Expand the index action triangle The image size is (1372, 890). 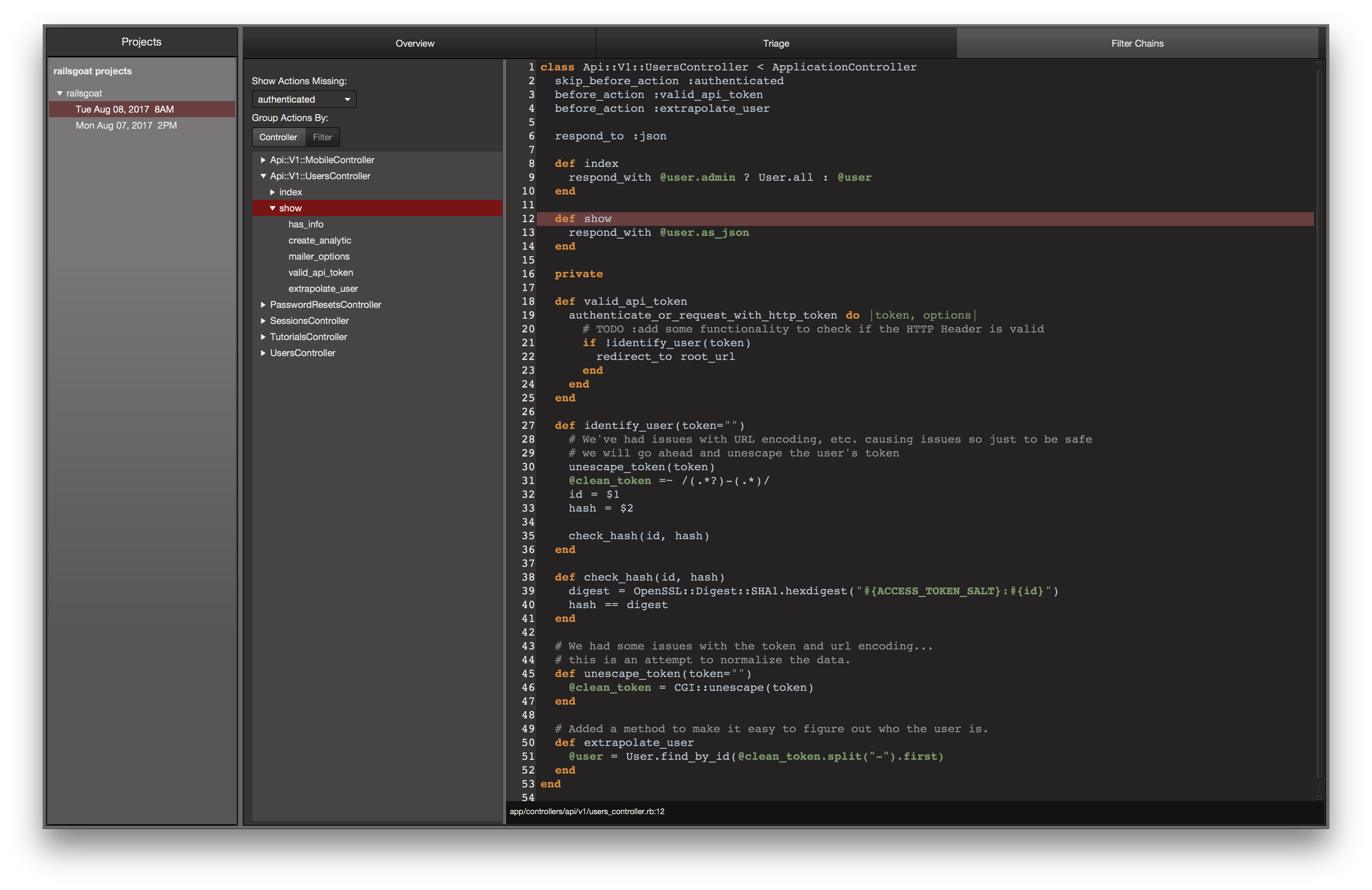(272, 192)
